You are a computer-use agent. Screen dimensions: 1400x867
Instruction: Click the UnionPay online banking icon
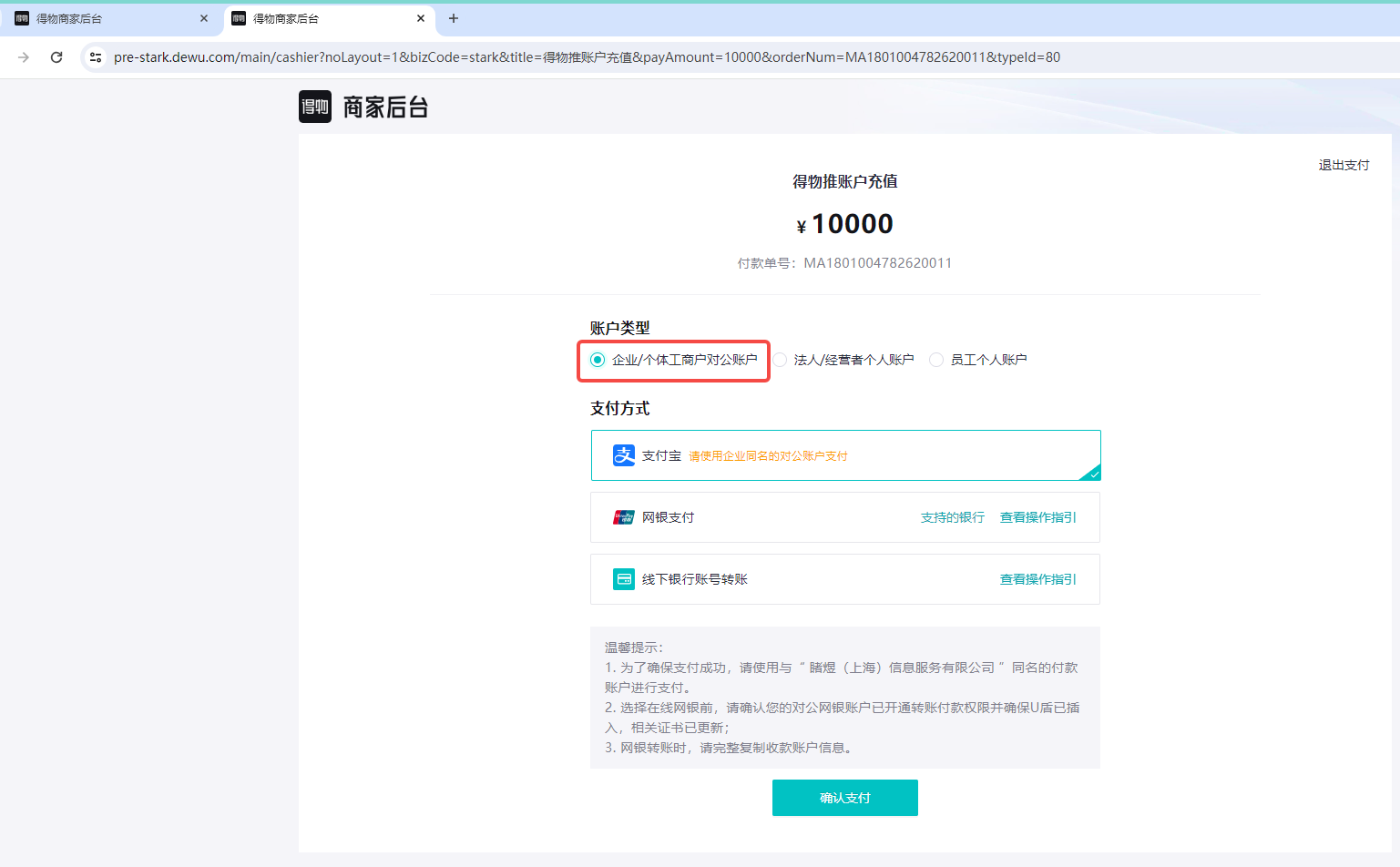pyautogui.click(x=624, y=517)
